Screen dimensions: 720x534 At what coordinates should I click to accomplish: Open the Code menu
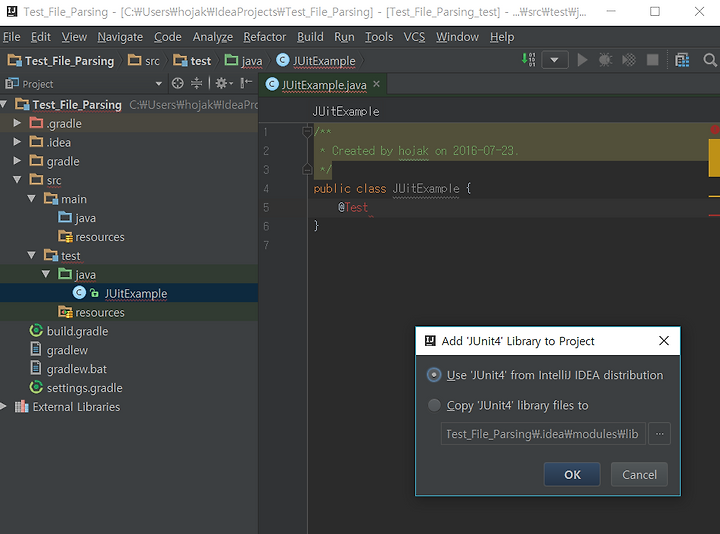click(168, 37)
